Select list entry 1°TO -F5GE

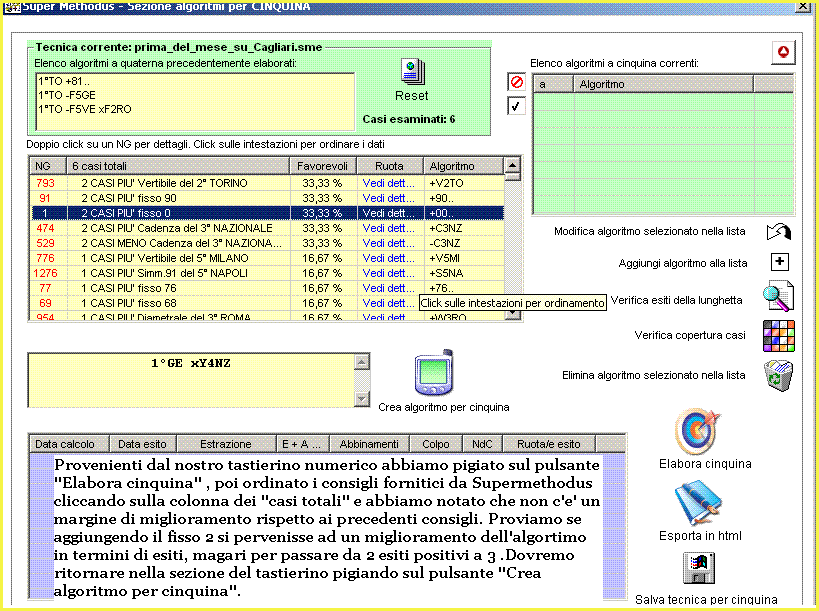pos(67,95)
